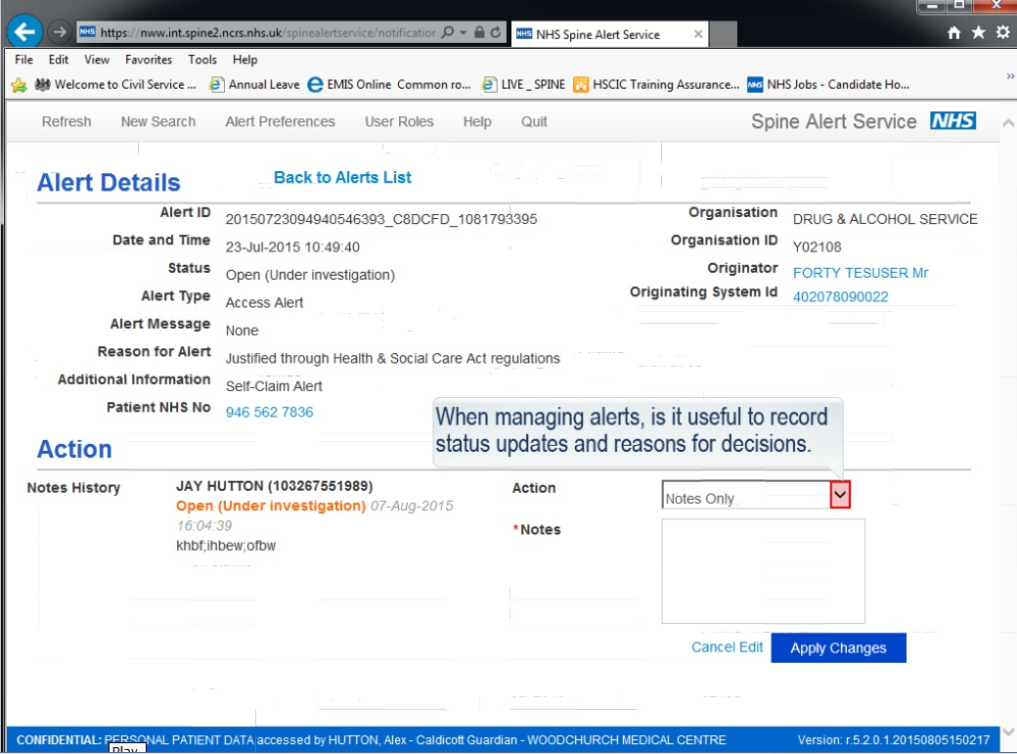Viewport: 1017px width, 754px height.
Task: Open HSCIC Training Assurance bookmark
Action: [x=656, y=84]
